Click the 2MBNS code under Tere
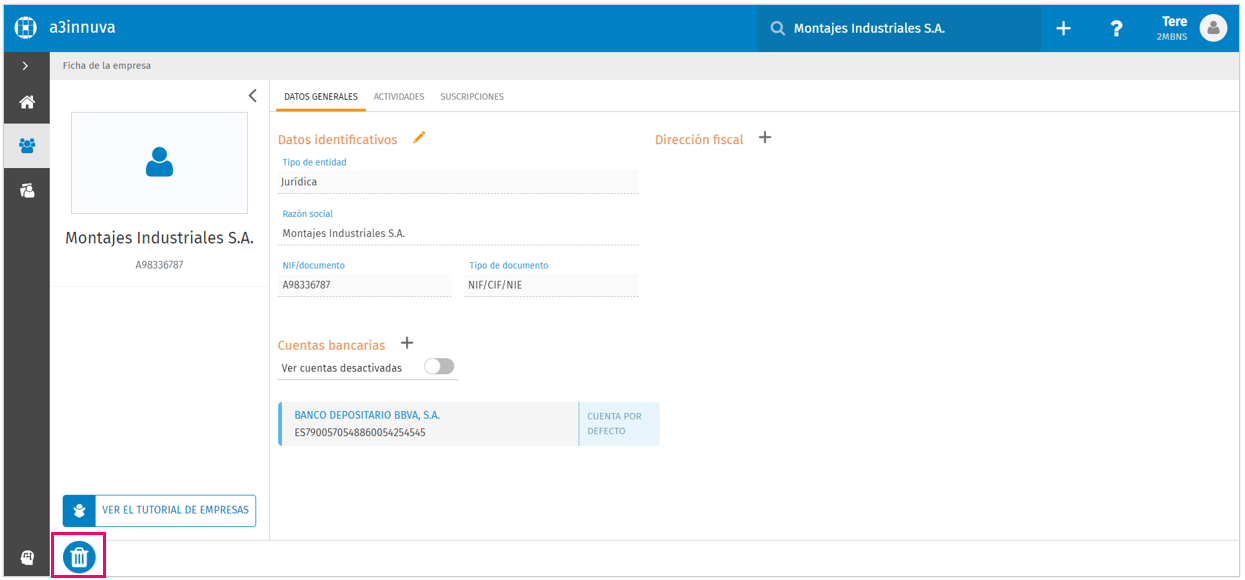The image size is (1245, 580). pyautogui.click(x=1172, y=37)
